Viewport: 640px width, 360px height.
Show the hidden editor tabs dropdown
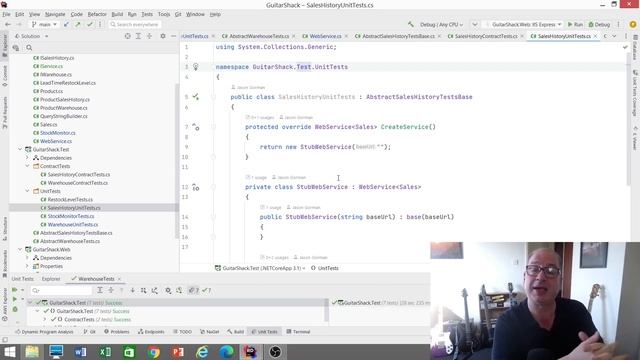(x=614, y=36)
